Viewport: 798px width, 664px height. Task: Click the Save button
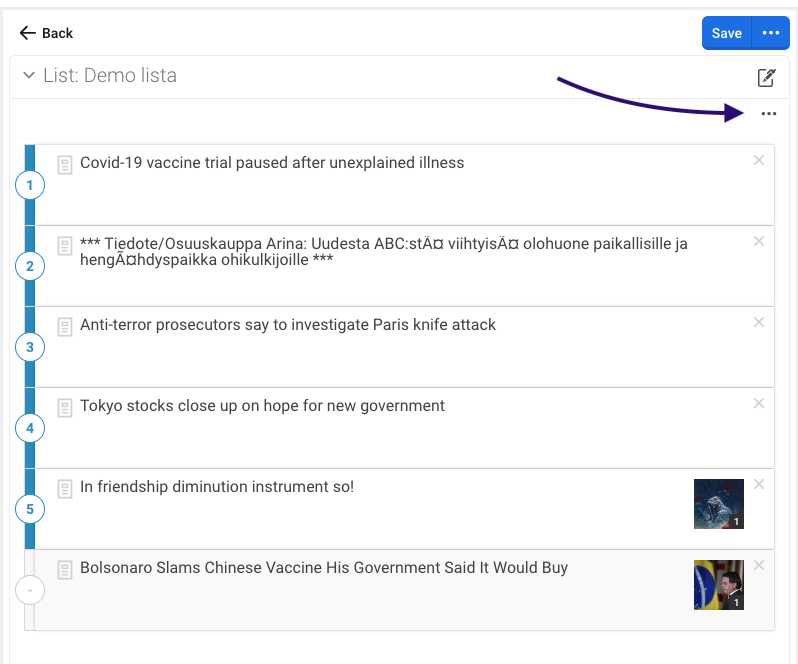coord(726,33)
